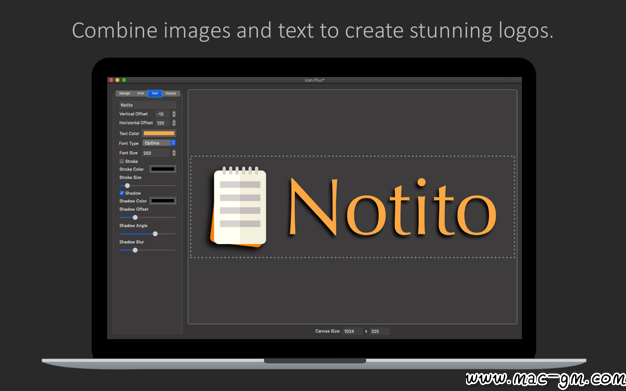Click the Canvas Size width field
This screenshot has height=391, width=626.
coord(353,331)
